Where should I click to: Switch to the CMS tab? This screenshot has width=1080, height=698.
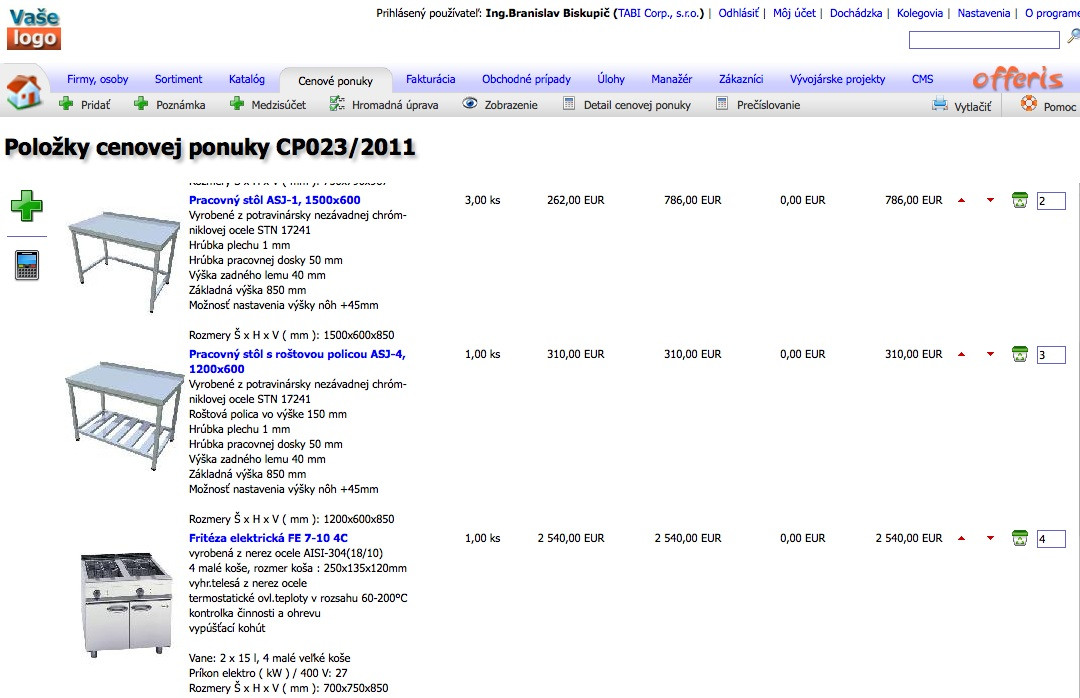[x=923, y=79]
